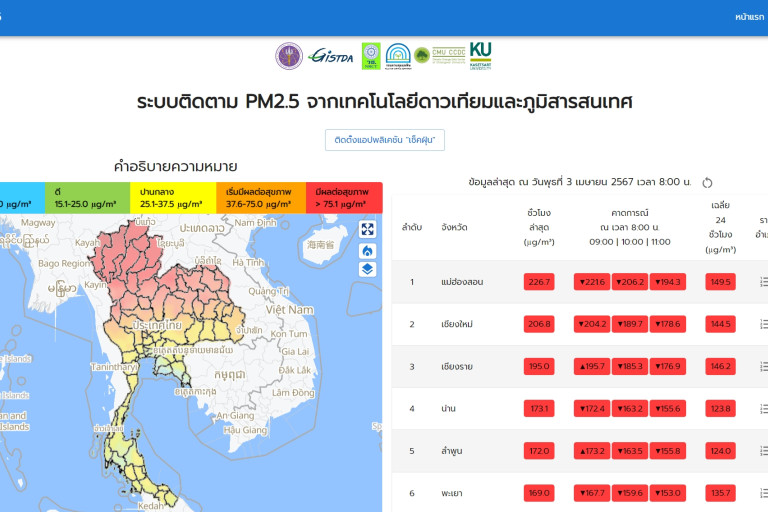Viewport: 768px width, 512px height.
Task: Toggle the fire hotspot map icon
Action: click(x=367, y=250)
